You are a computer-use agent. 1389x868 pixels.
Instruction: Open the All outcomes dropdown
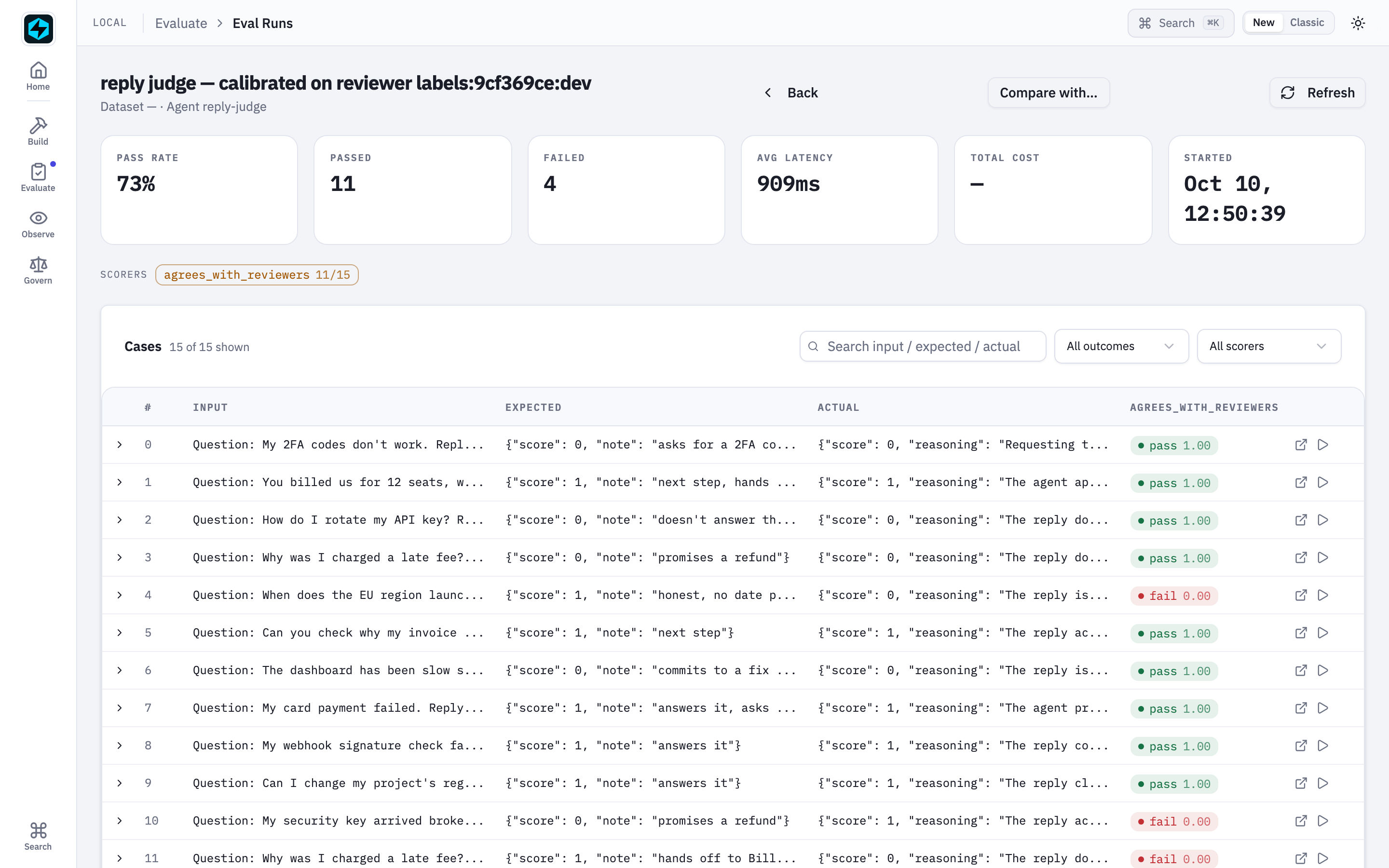[x=1121, y=346]
